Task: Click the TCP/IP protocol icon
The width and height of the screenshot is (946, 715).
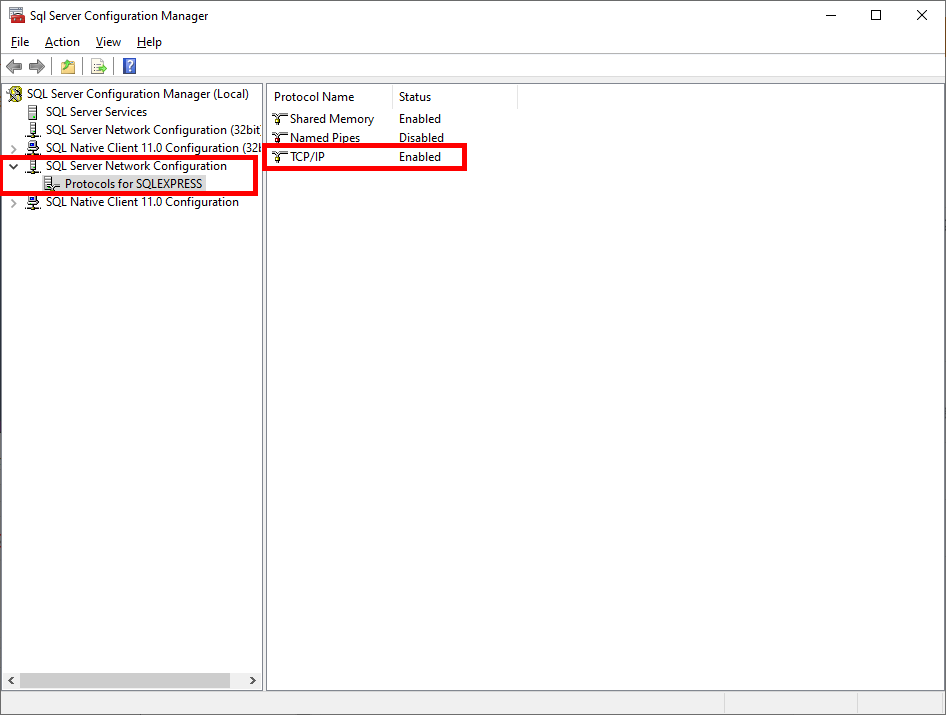Action: click(279, 157)
